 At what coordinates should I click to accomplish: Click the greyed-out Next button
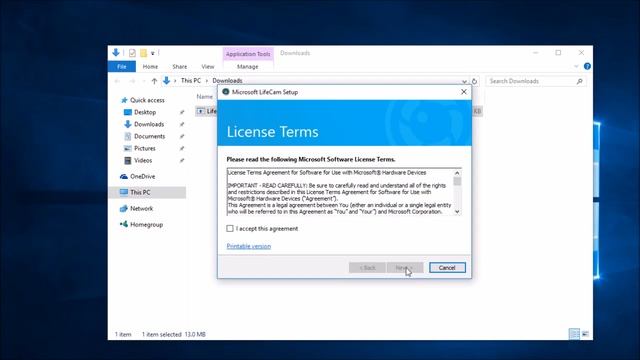(x=404, y=268)
